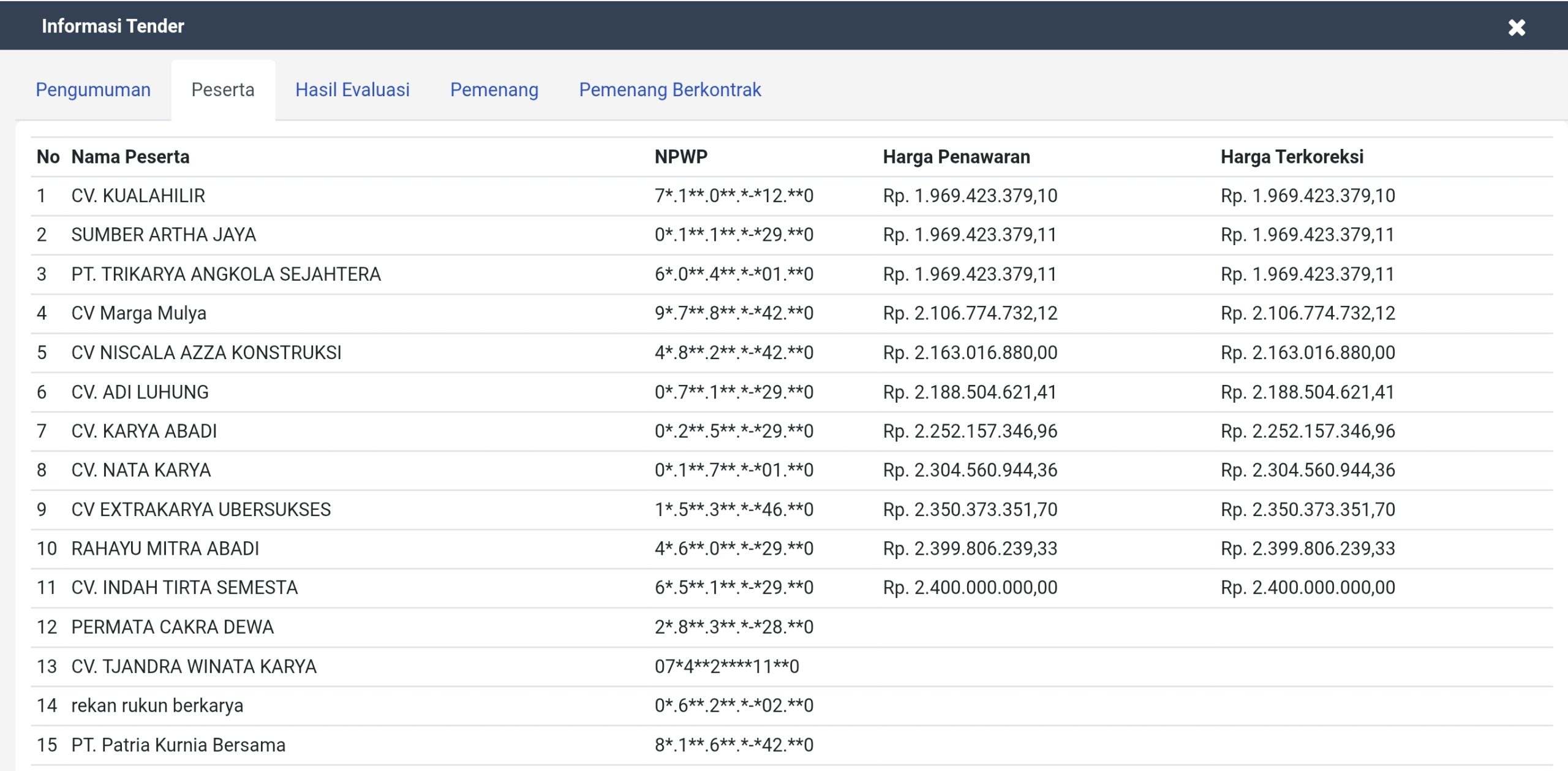Close the Informasi Tender dialog
The image size is (1568, 771).
[1516, 28]
